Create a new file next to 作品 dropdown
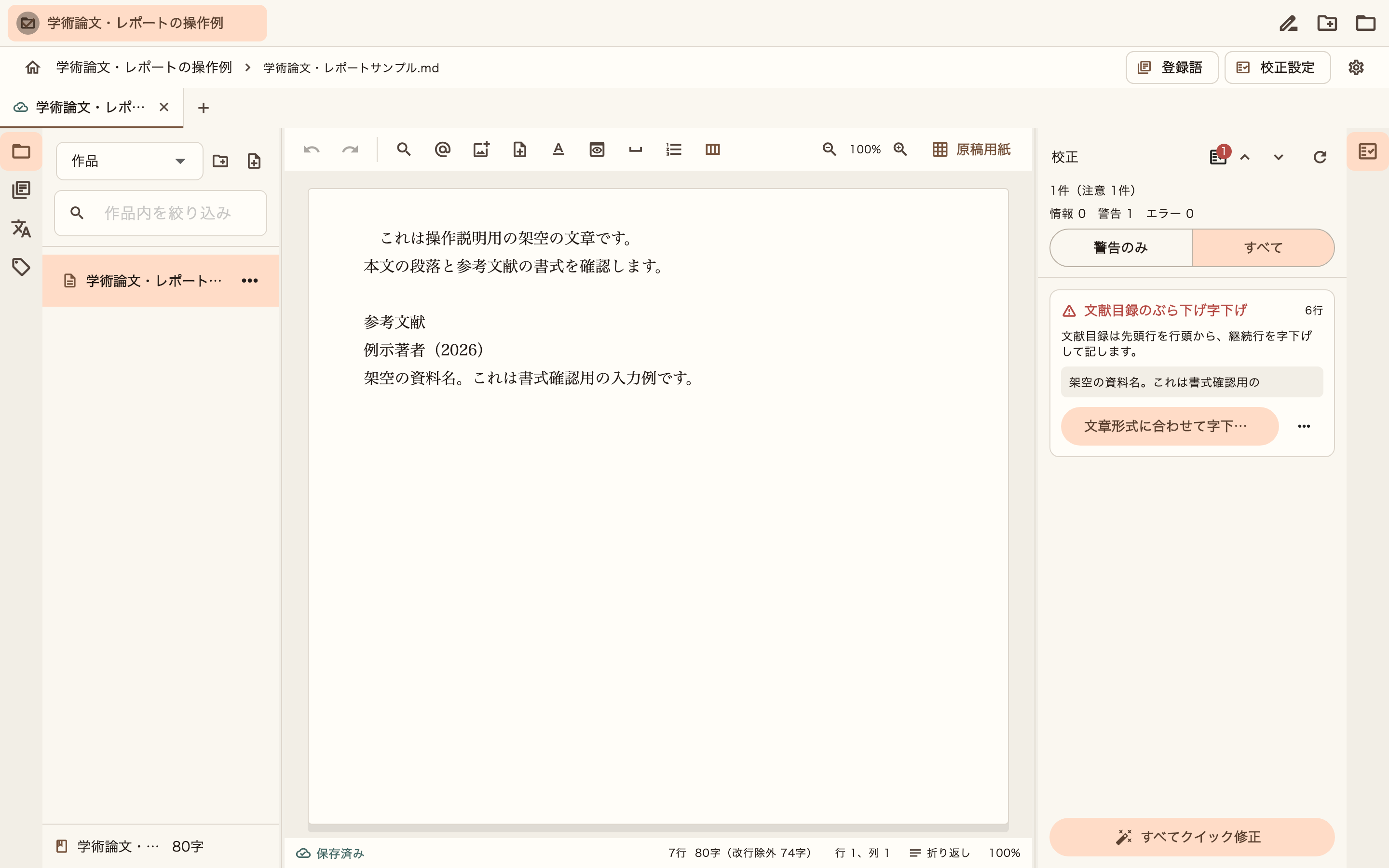1389x868 pixels. (x=254, y=161)
